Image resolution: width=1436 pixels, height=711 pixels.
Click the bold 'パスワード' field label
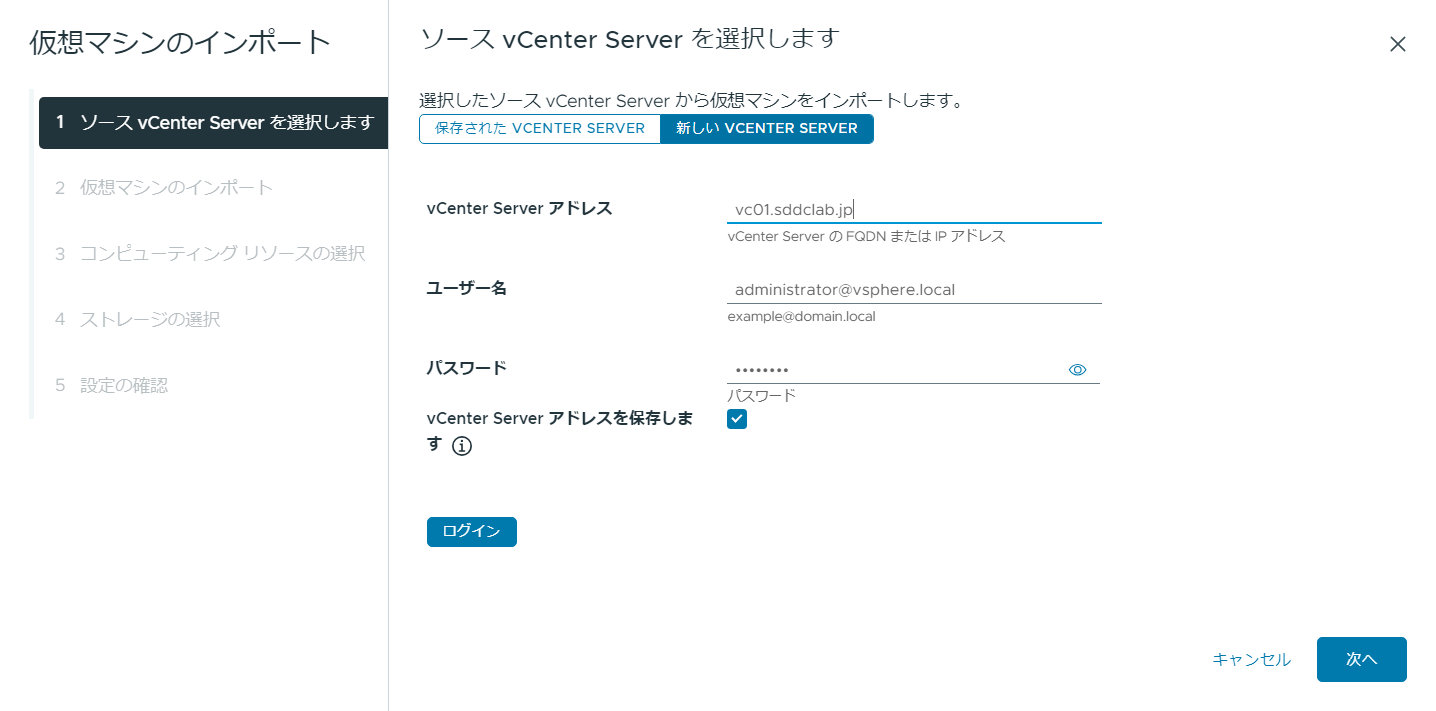[x=467, y=367]
